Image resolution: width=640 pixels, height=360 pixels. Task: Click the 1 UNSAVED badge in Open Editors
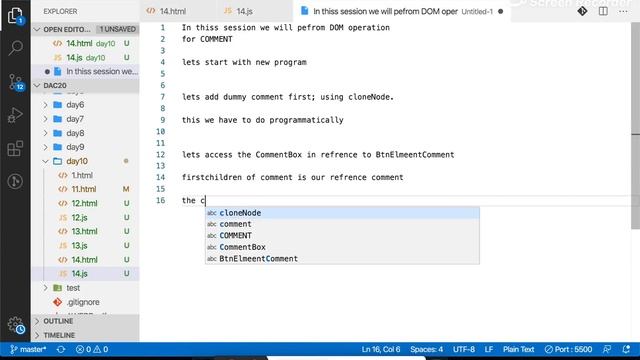(x=118, y=29)
